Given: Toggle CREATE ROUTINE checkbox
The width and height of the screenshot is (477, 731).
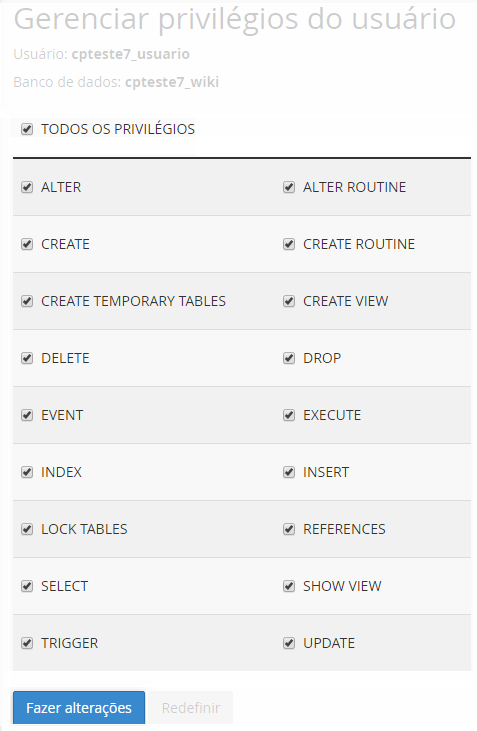Looking at the screenshot, I should (x=289, y=244).
